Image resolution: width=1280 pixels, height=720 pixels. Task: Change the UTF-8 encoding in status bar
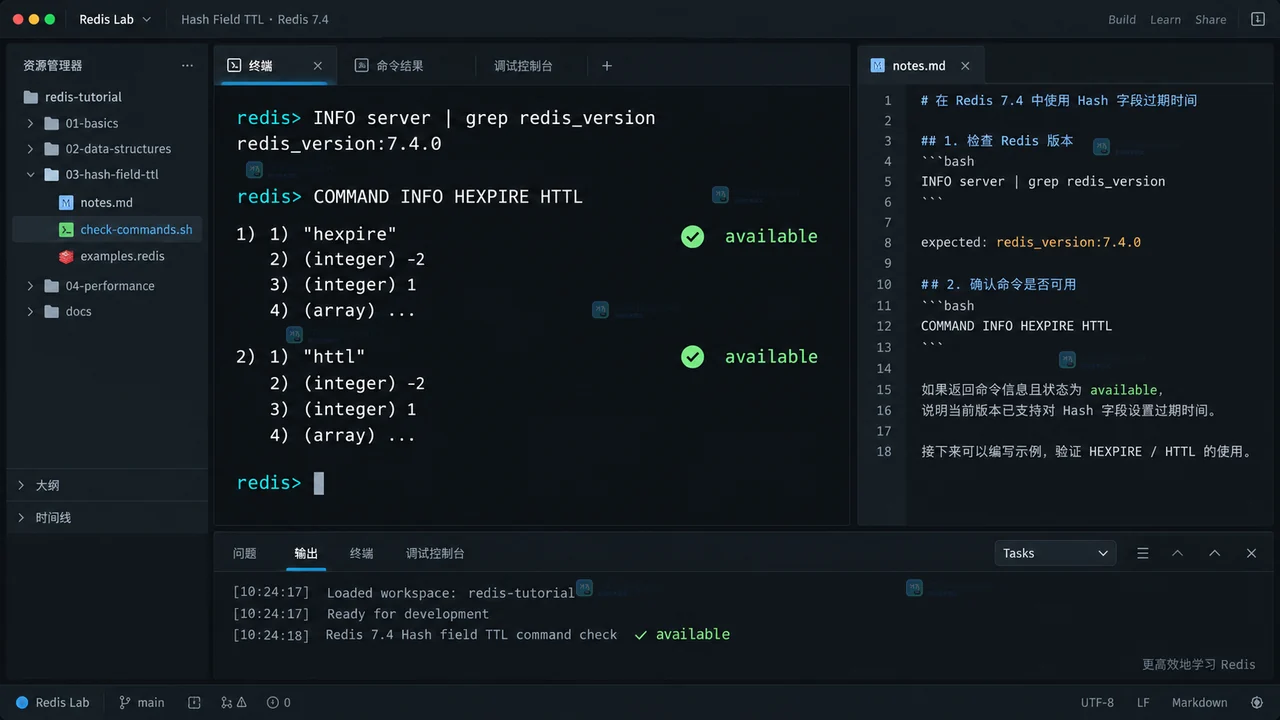(x=1097, y=703)
